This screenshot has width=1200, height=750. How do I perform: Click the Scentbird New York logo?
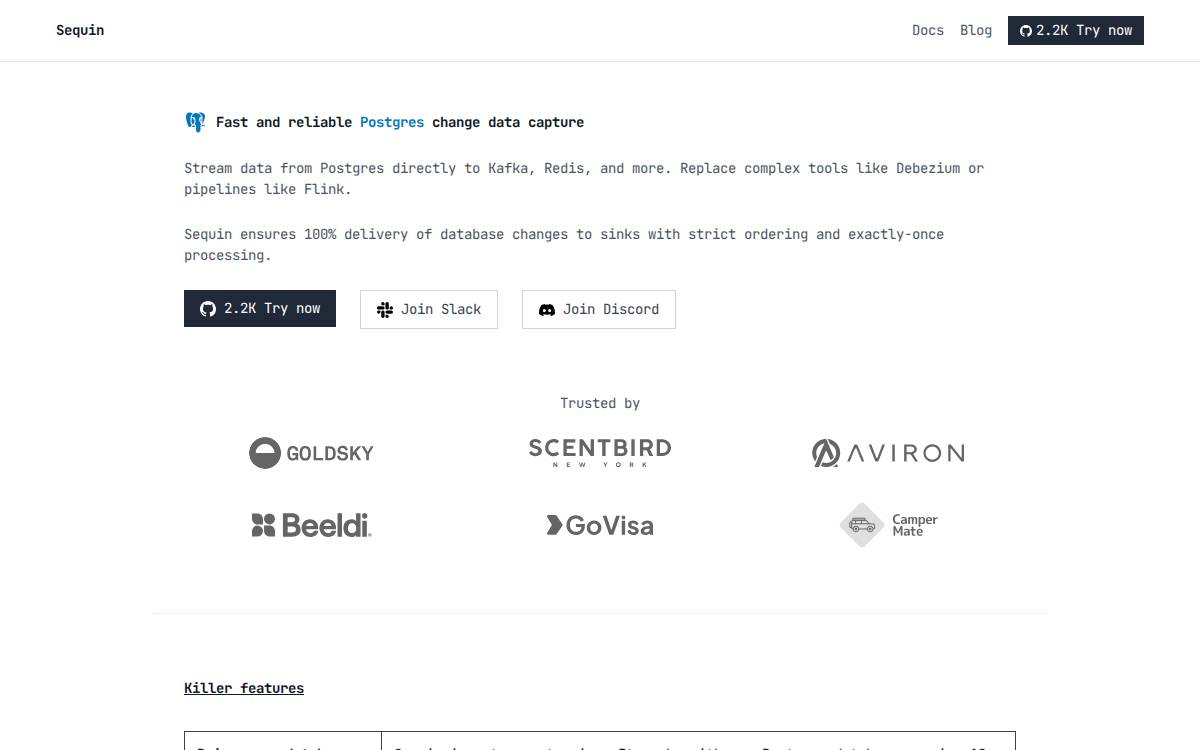600,452
